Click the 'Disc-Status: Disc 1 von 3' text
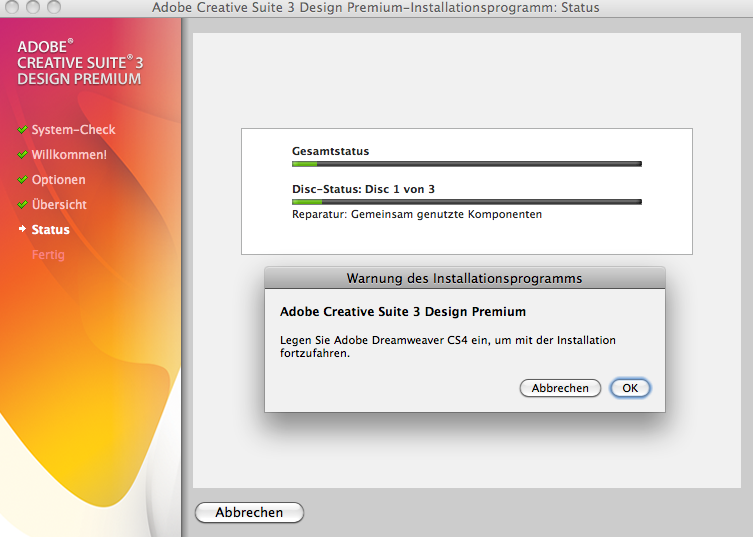This screenshot has width=753, height=537. point(364,189)
